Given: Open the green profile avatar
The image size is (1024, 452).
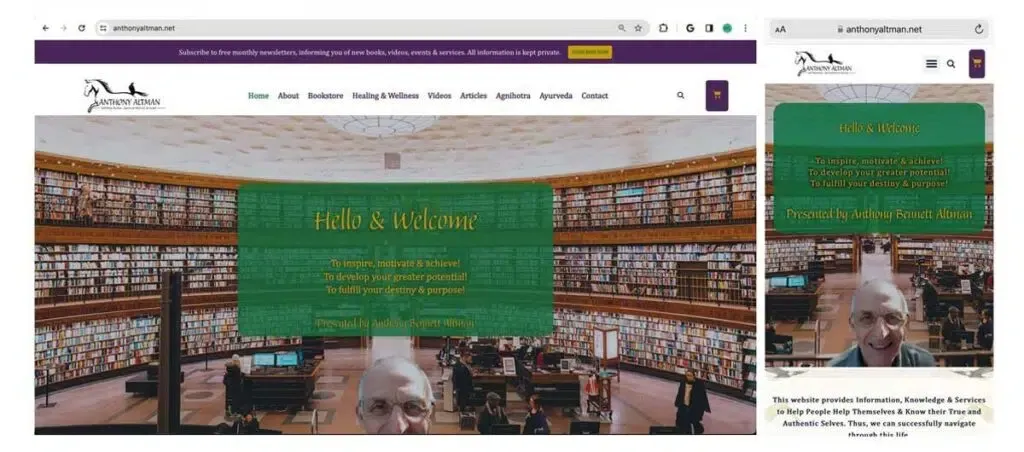Looking at the screenshot, I should (x=727, y=28).
